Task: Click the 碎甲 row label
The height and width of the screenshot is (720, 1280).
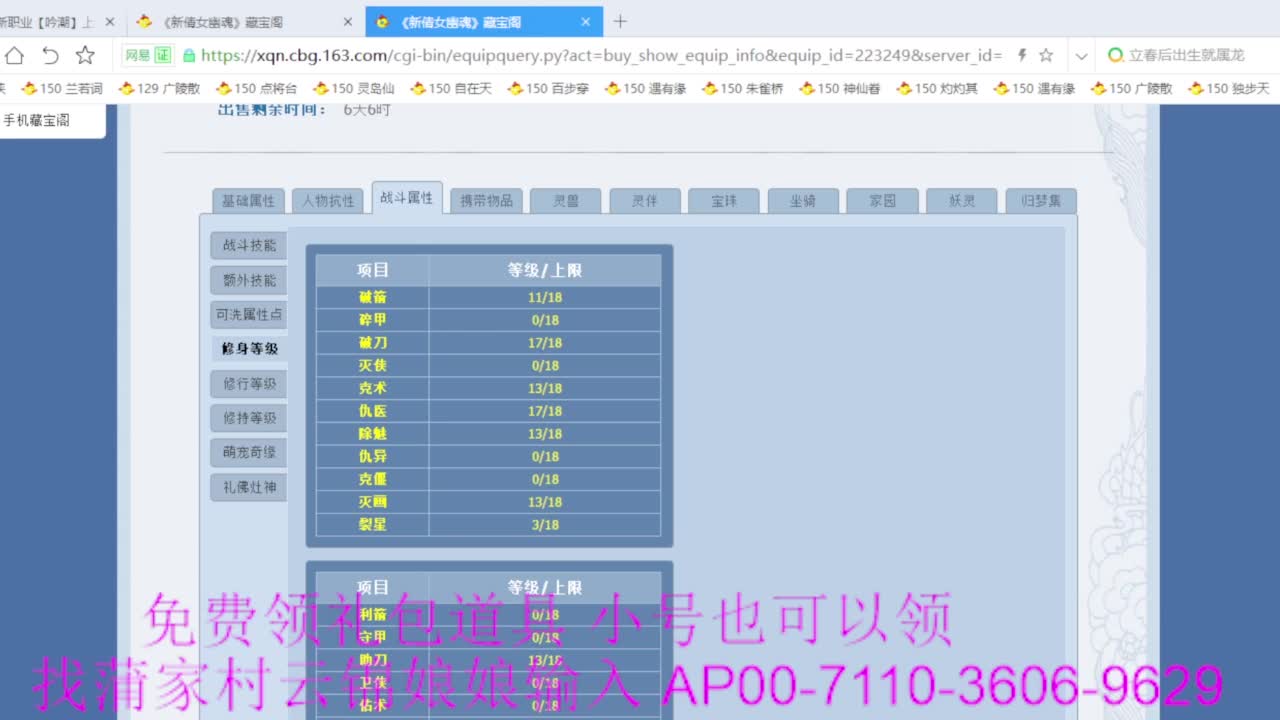Action: 373,320
